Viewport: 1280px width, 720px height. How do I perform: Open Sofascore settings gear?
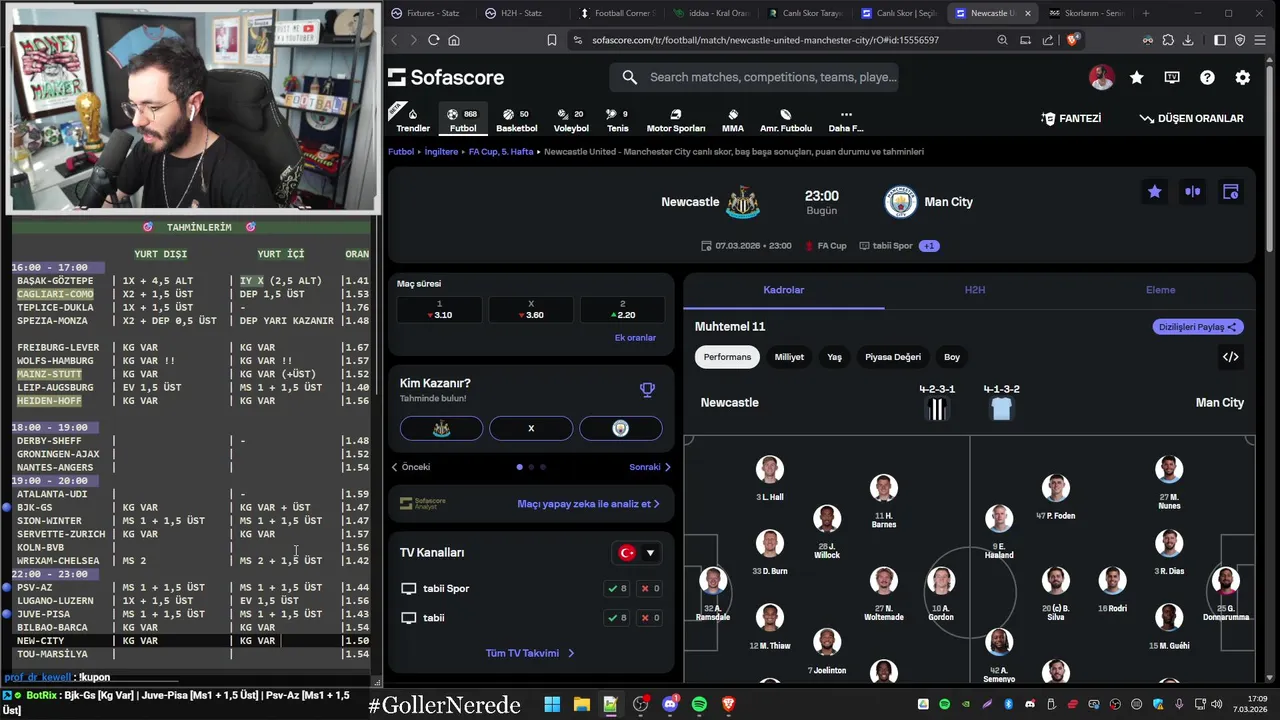pos(1242,77)
